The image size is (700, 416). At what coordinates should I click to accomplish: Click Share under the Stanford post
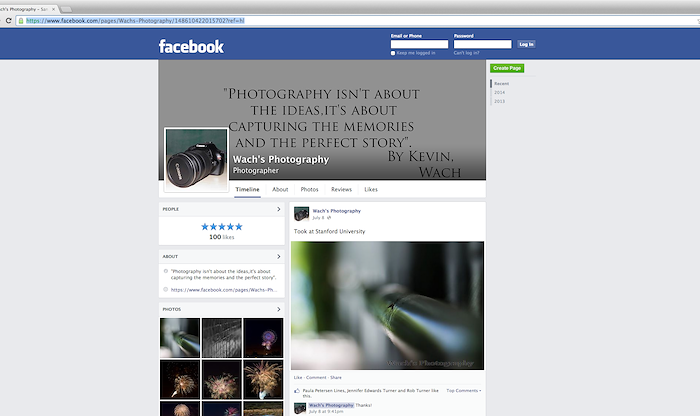point(336,378)
